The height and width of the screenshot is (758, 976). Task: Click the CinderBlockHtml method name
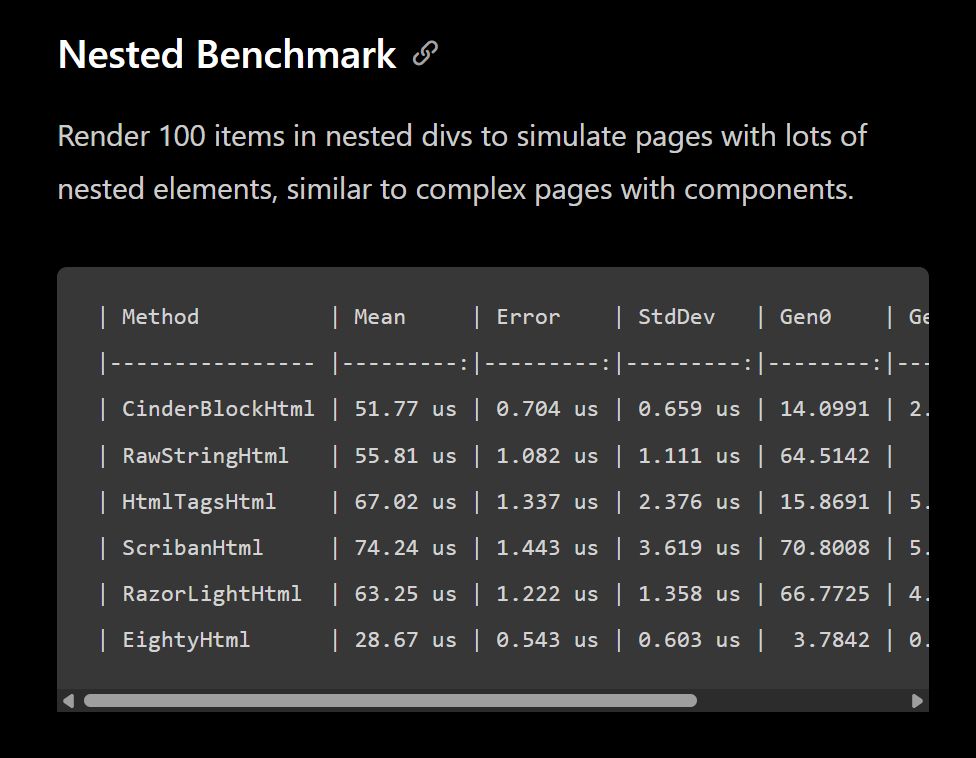tap(218, 409)
